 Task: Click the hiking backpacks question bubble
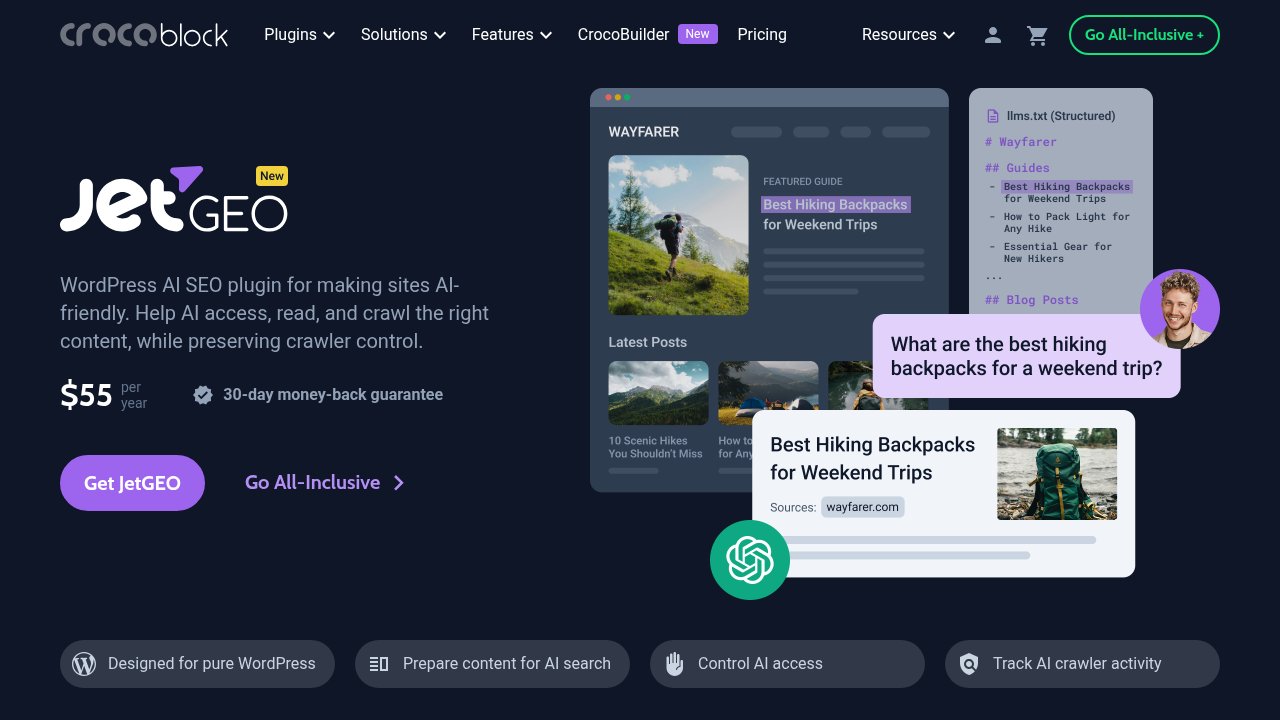tap(1026, 356)
